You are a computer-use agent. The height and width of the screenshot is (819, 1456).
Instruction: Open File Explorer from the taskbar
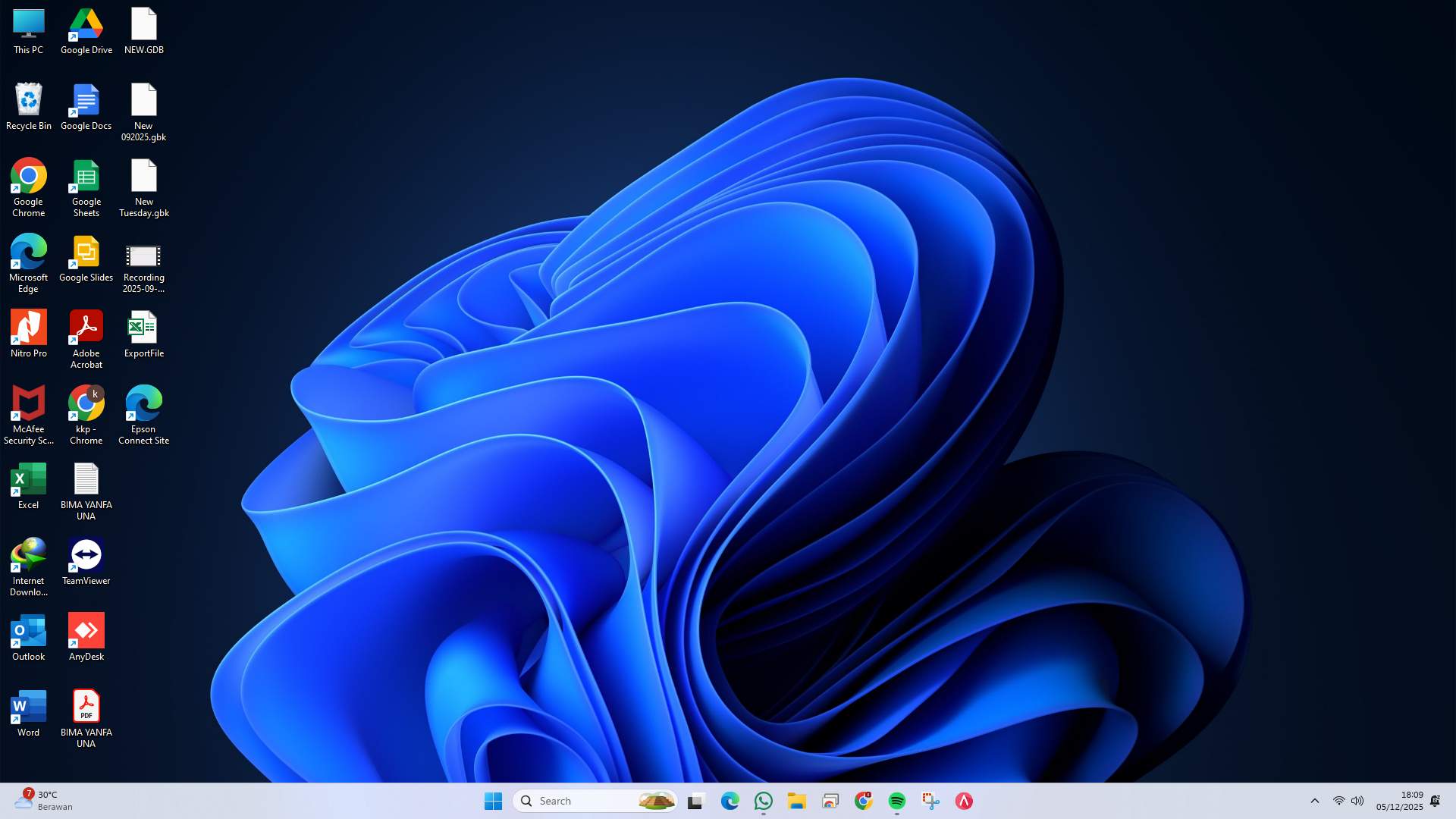click(x=796, y=800)
